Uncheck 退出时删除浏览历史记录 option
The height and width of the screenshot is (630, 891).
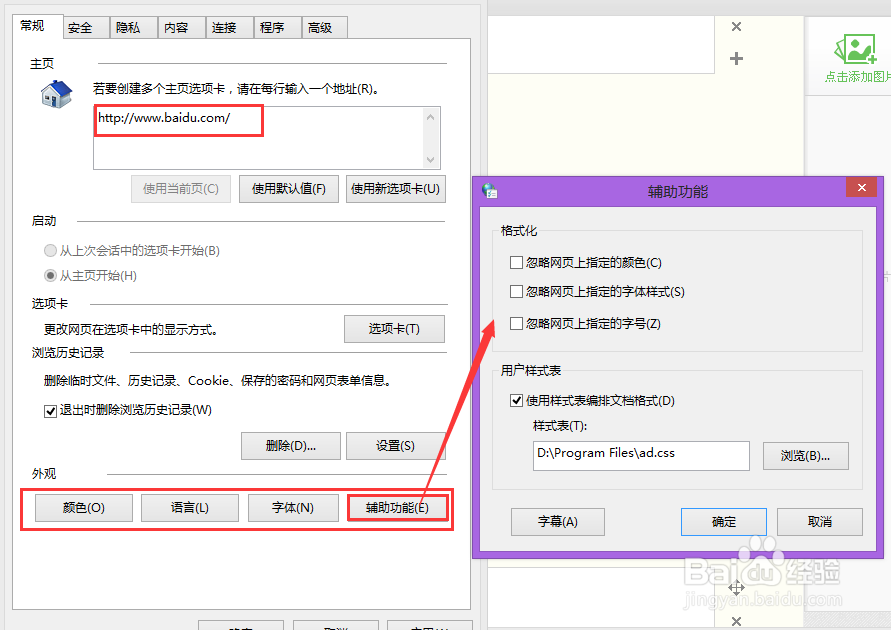[x=50, y=411]
